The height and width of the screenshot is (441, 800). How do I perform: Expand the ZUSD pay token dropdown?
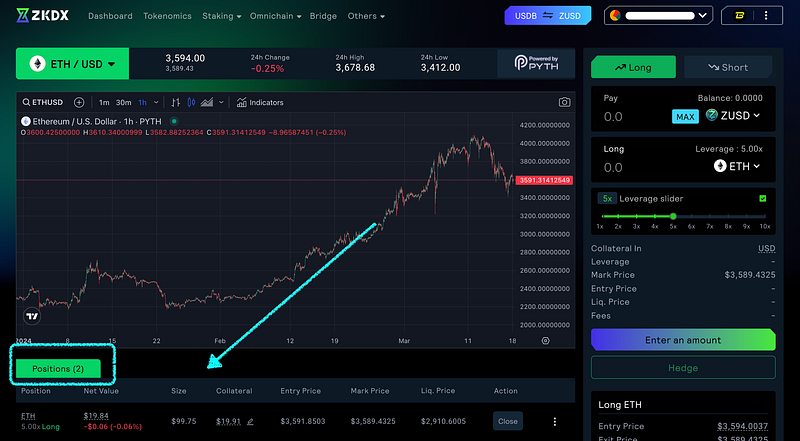pos(732,116)
